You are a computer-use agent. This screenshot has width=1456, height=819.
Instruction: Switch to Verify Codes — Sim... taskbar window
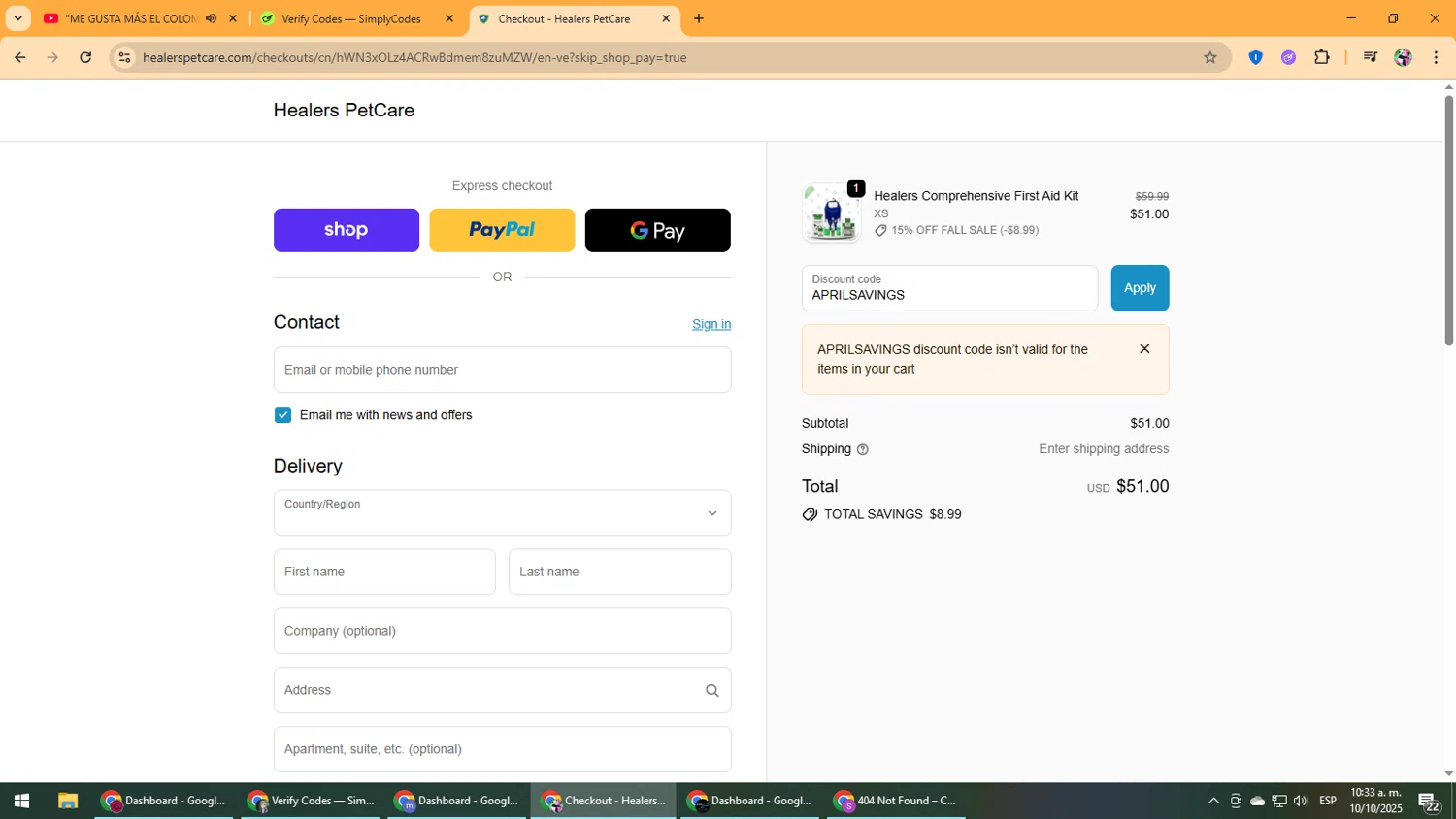pyautogui.click(x=311, y=801)
